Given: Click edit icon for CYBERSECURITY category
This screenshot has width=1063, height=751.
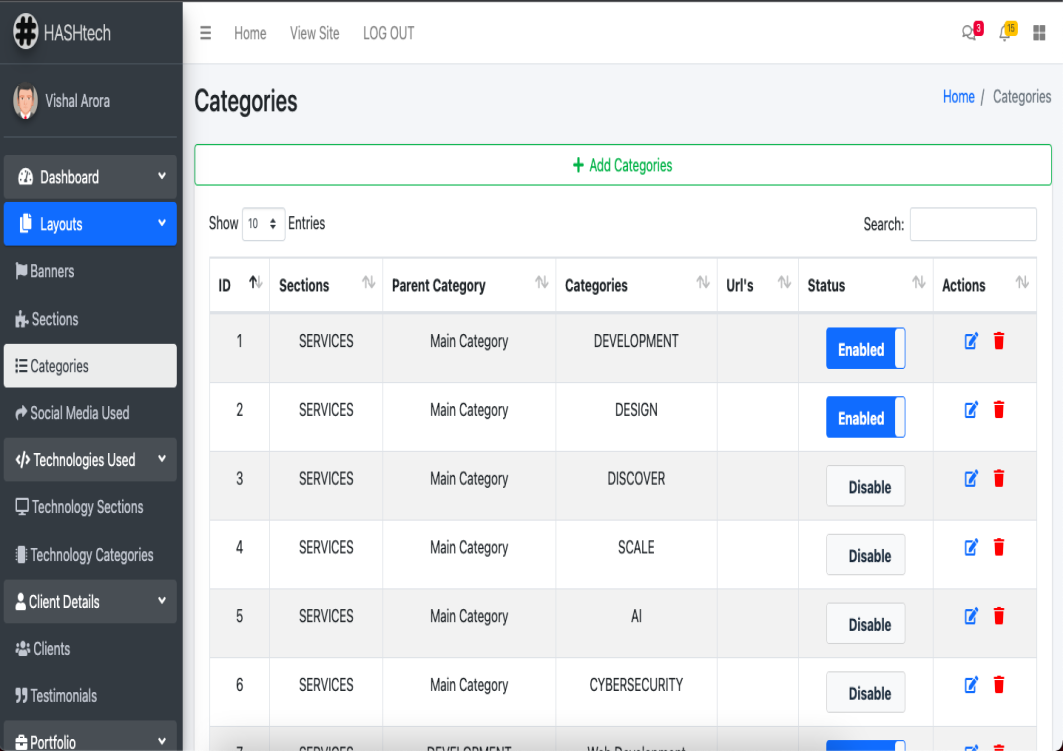Looking at the screenshot, I should click(970, 685).
